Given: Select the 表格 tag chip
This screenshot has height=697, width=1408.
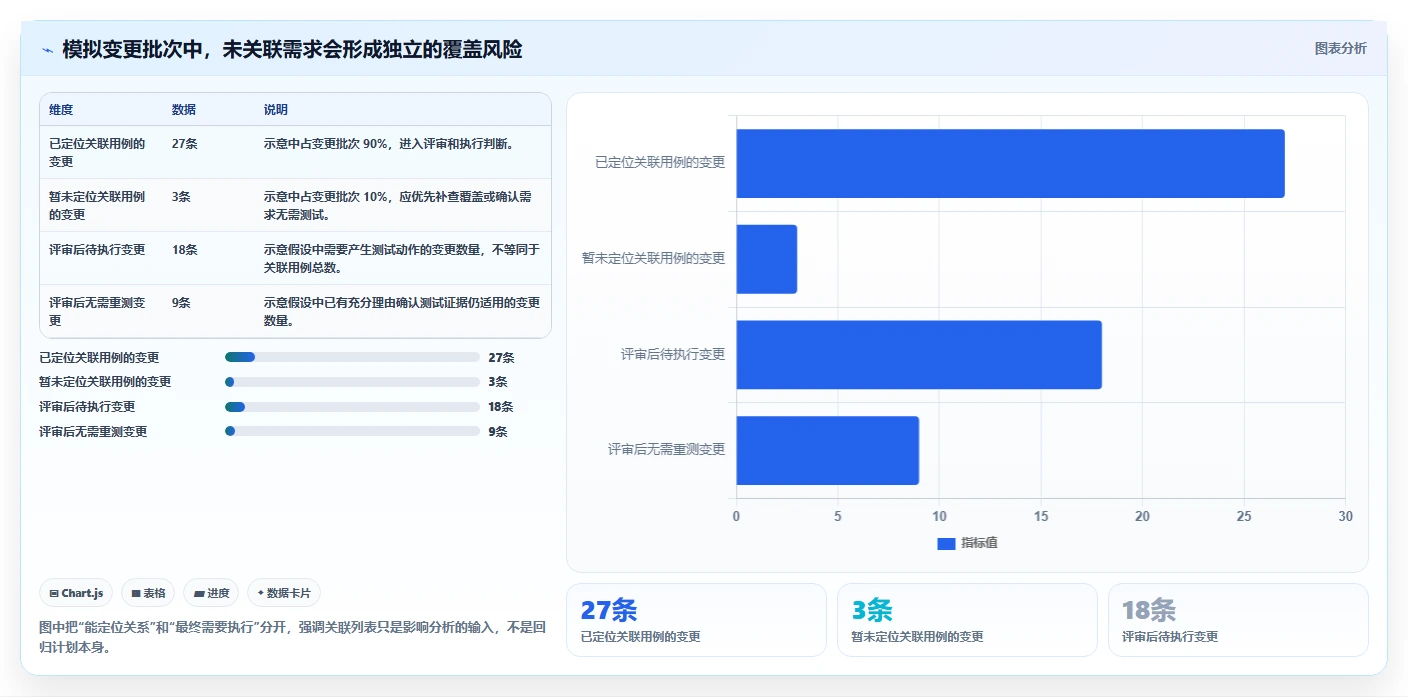Looking at the screenshot, I should [148, 593].
